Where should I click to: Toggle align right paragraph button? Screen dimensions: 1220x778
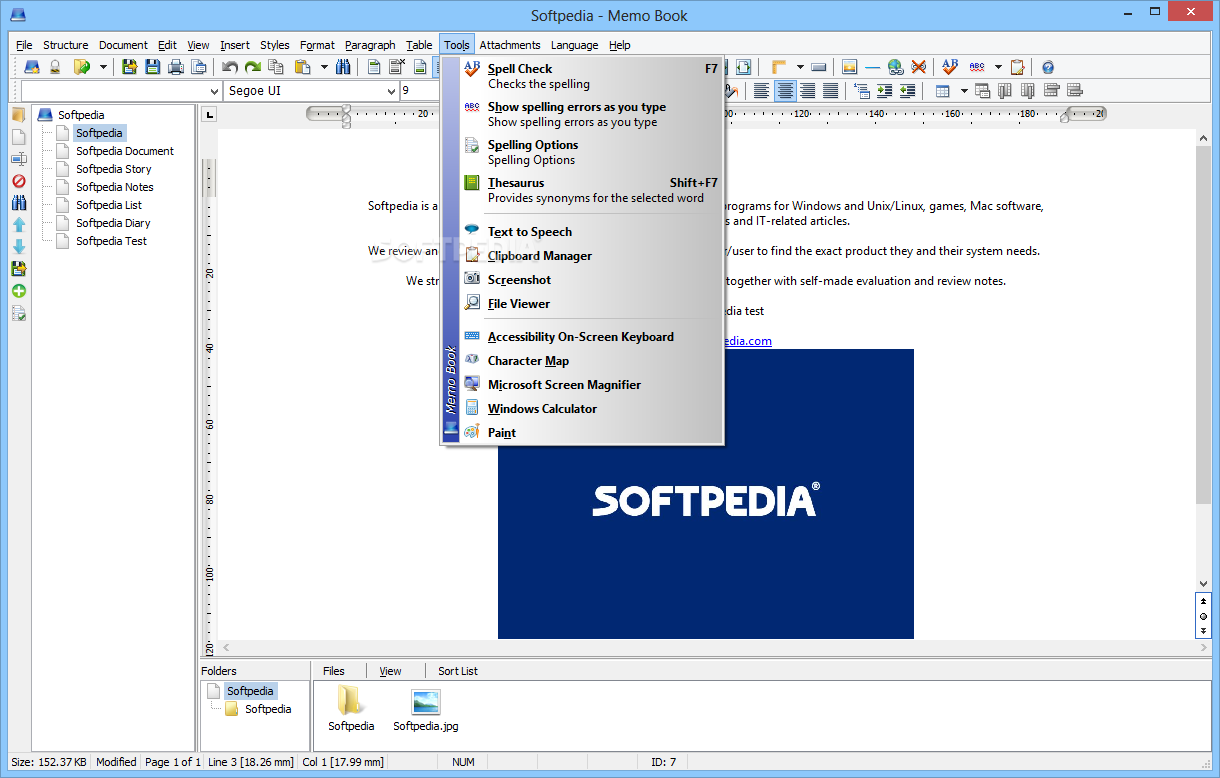pyautogui.click(x=807, y=91)
